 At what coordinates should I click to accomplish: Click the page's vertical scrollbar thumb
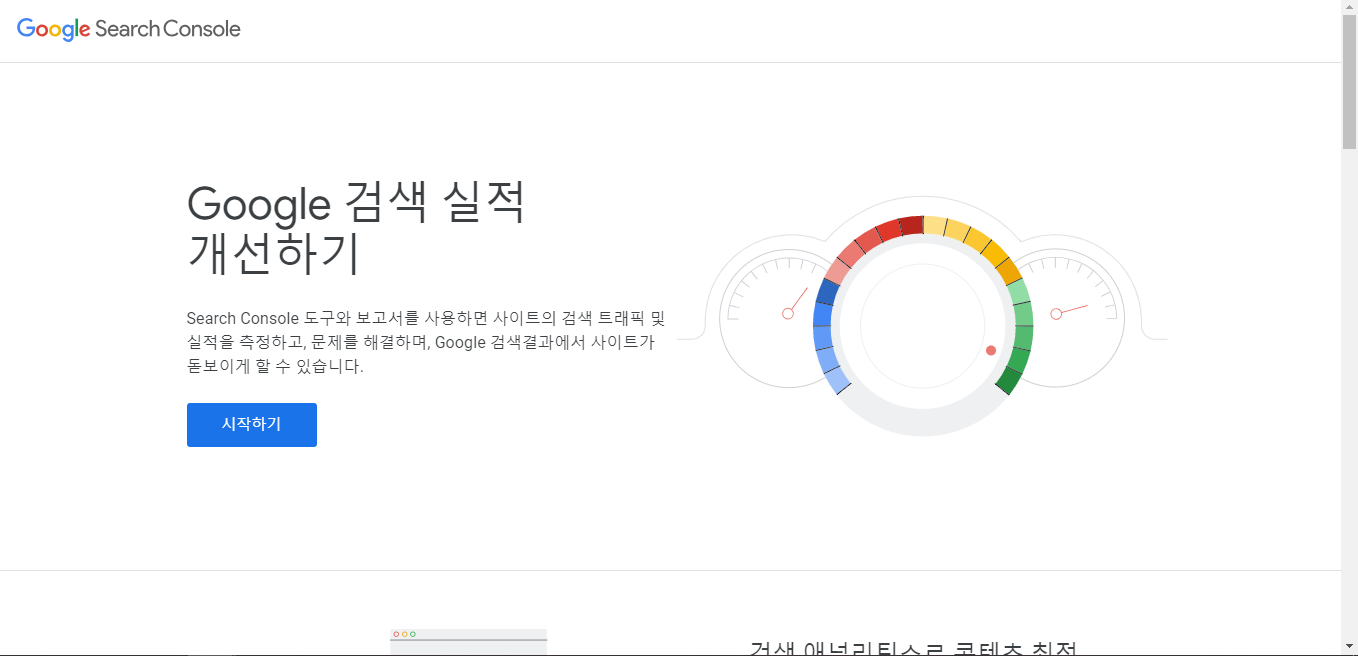(x=1349, y=82)
